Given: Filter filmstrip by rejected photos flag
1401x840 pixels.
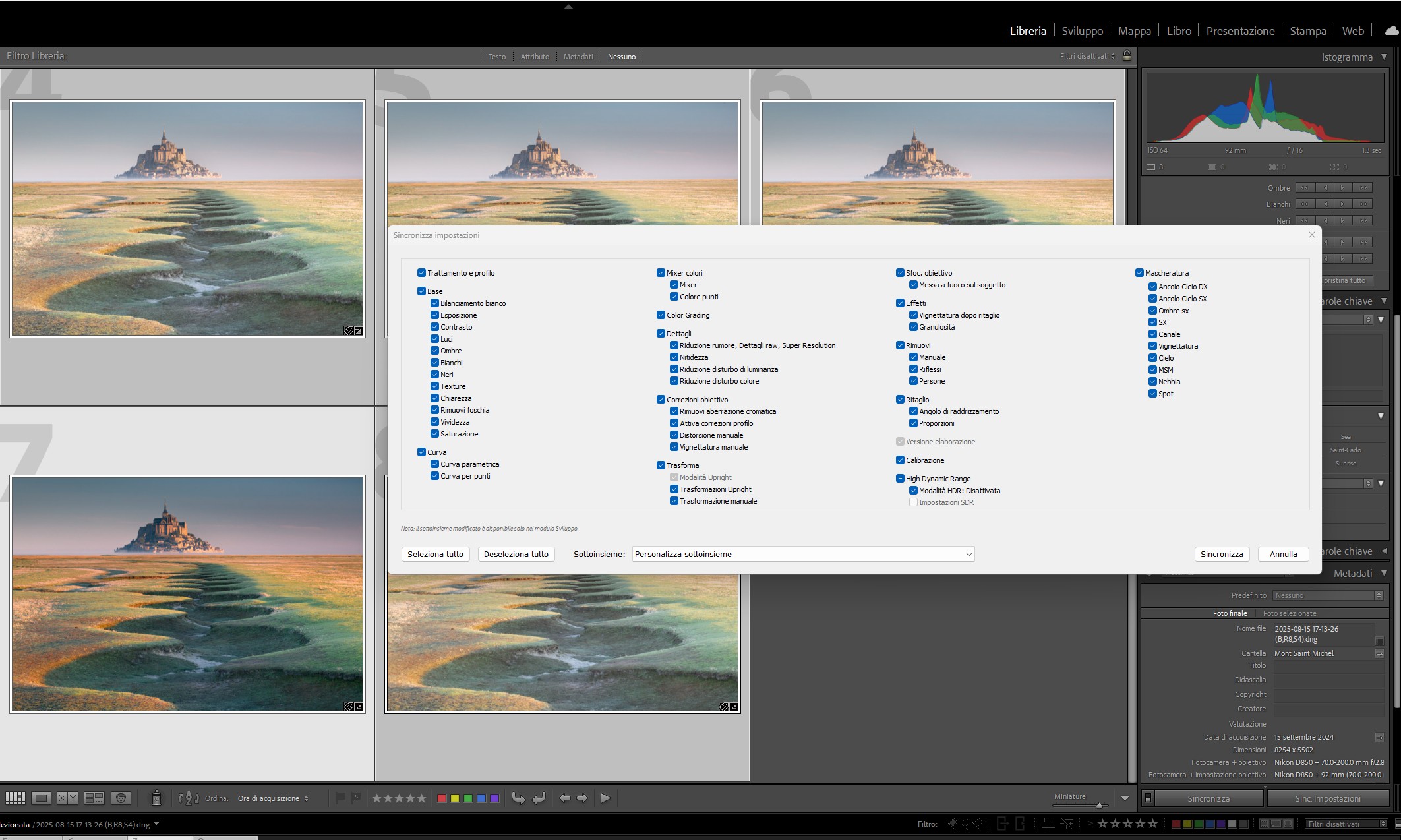Looking at the screenshot, I should coord(977,824).
